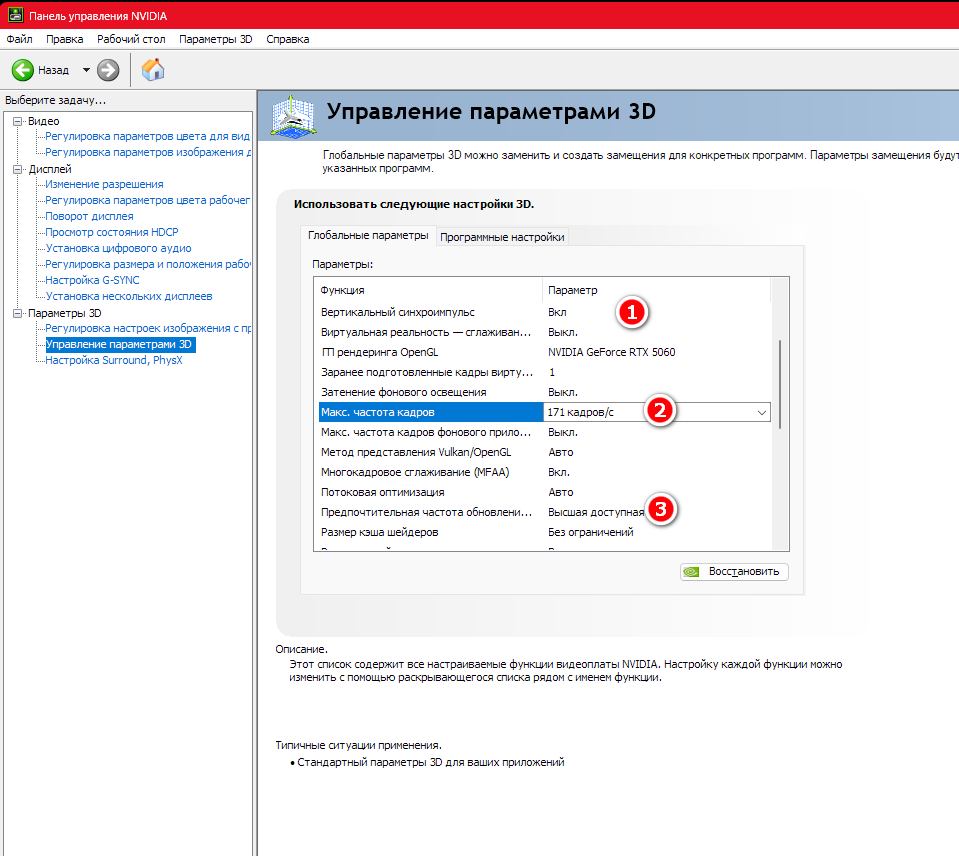Open the Back history dropdown arrow
Viewport: 959px width, 856px height.
86,70
